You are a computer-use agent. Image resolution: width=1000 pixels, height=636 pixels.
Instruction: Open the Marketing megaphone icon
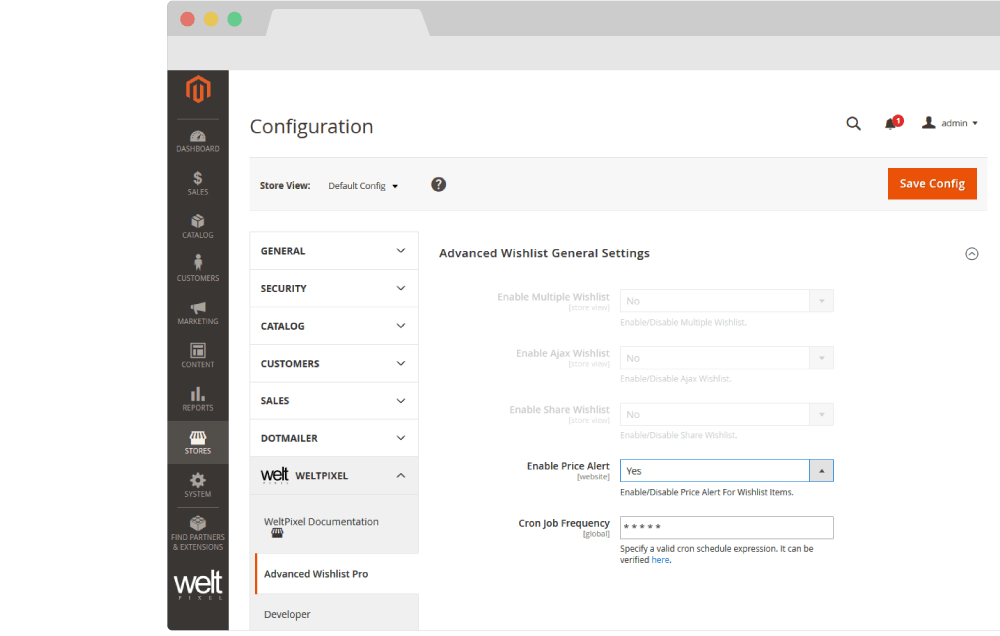197,312
